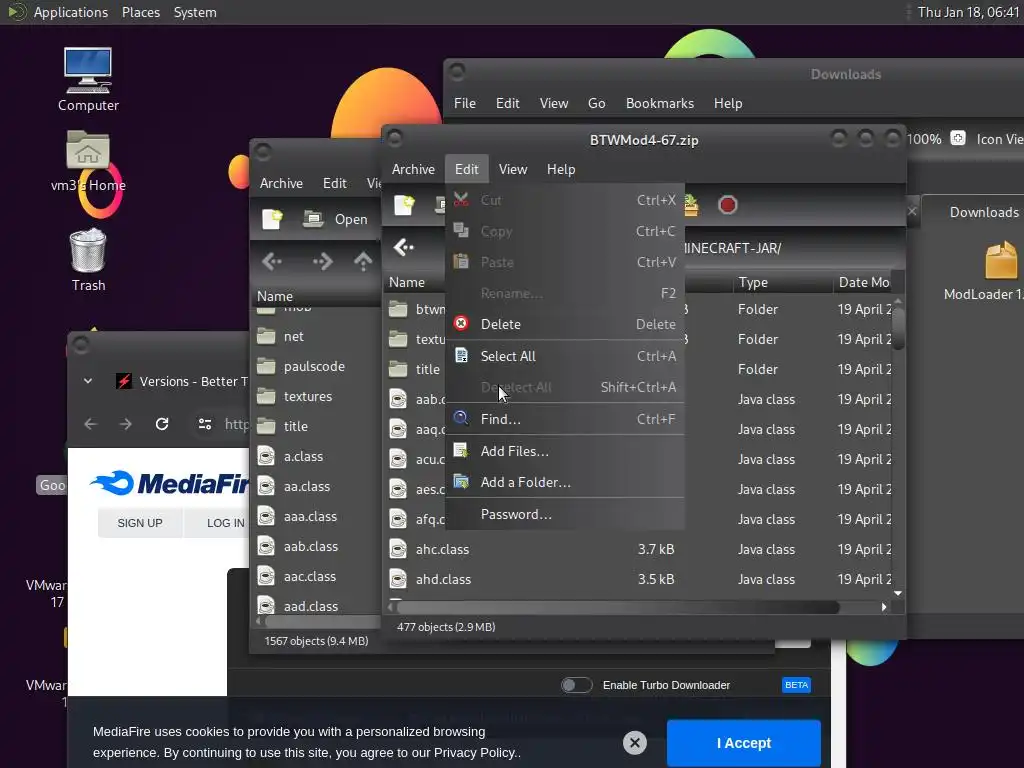This screenshot has height=768, width=1024.
Task: Open browser site settings icon beside address
Action: (204, 424)
